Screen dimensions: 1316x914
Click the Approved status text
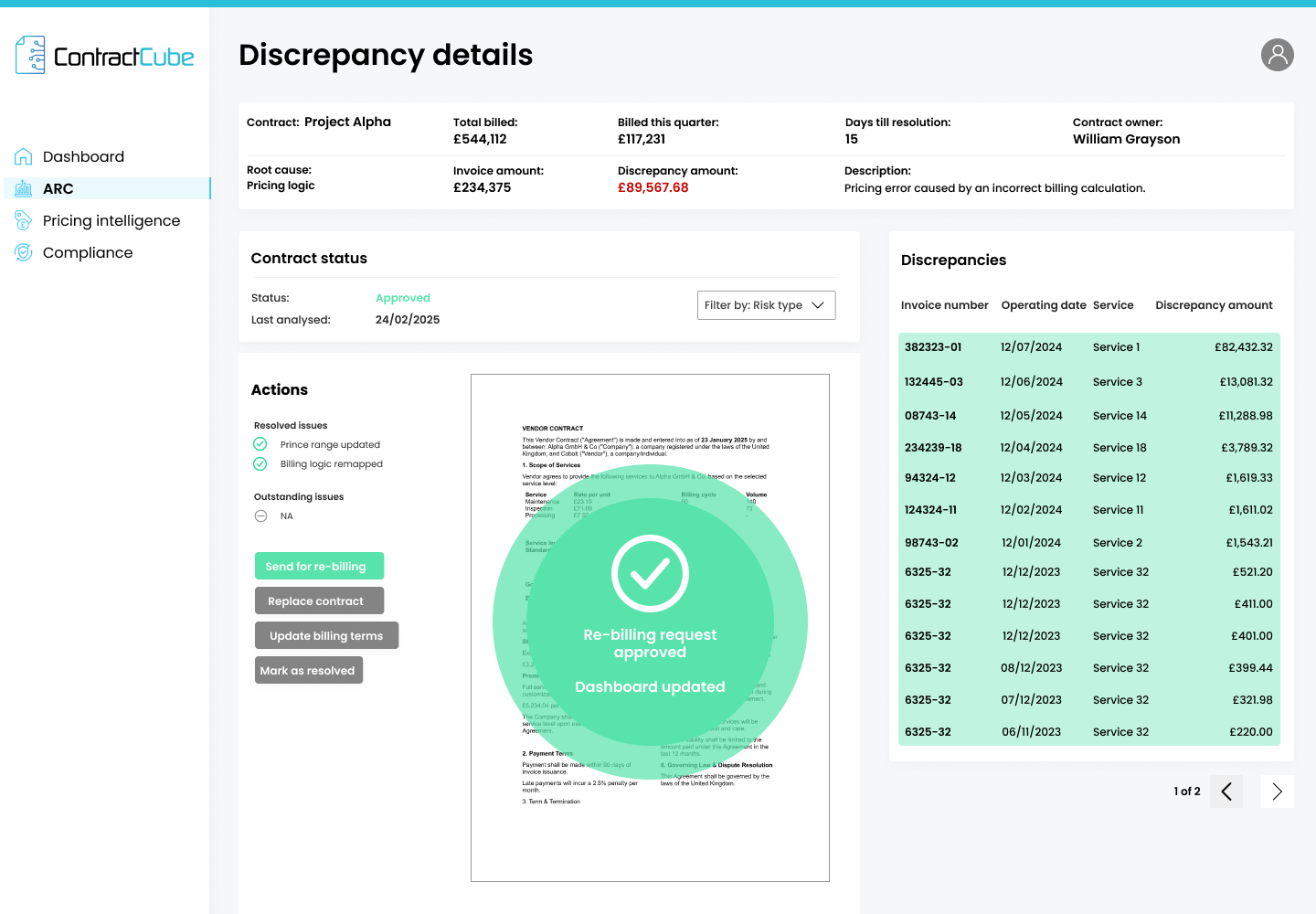403,298
